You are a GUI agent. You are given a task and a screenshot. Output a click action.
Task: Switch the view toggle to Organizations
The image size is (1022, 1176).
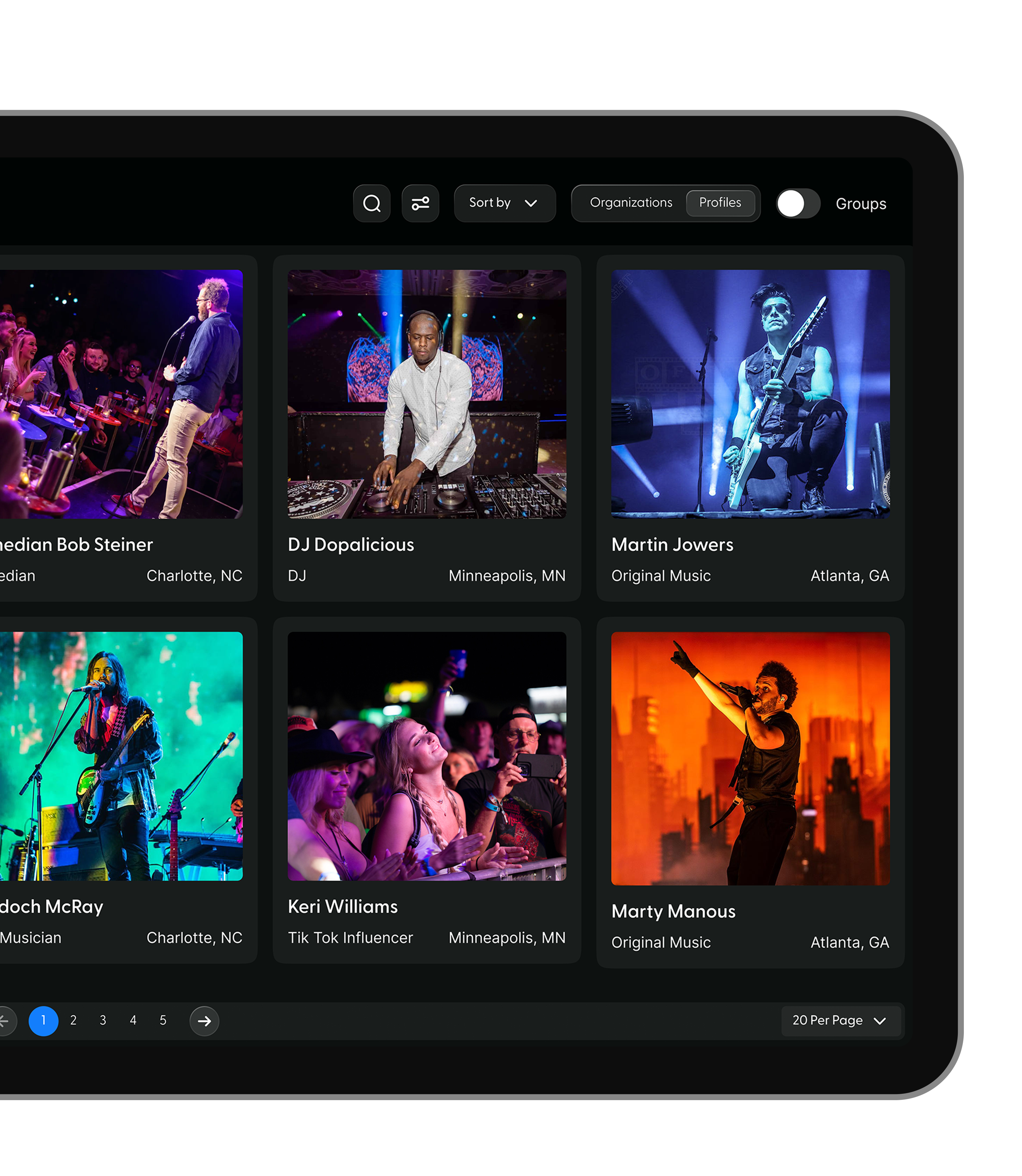tap(631, 203)
